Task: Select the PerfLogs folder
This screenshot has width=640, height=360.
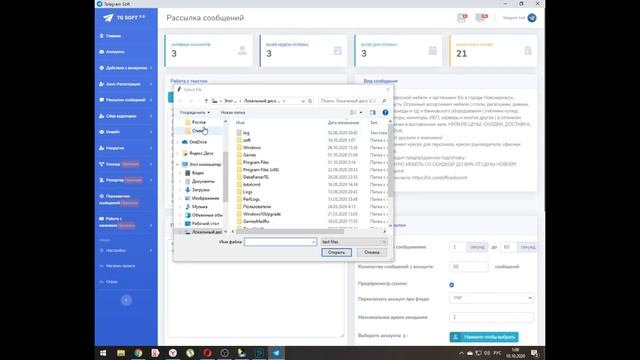Action: coord(251,199)
